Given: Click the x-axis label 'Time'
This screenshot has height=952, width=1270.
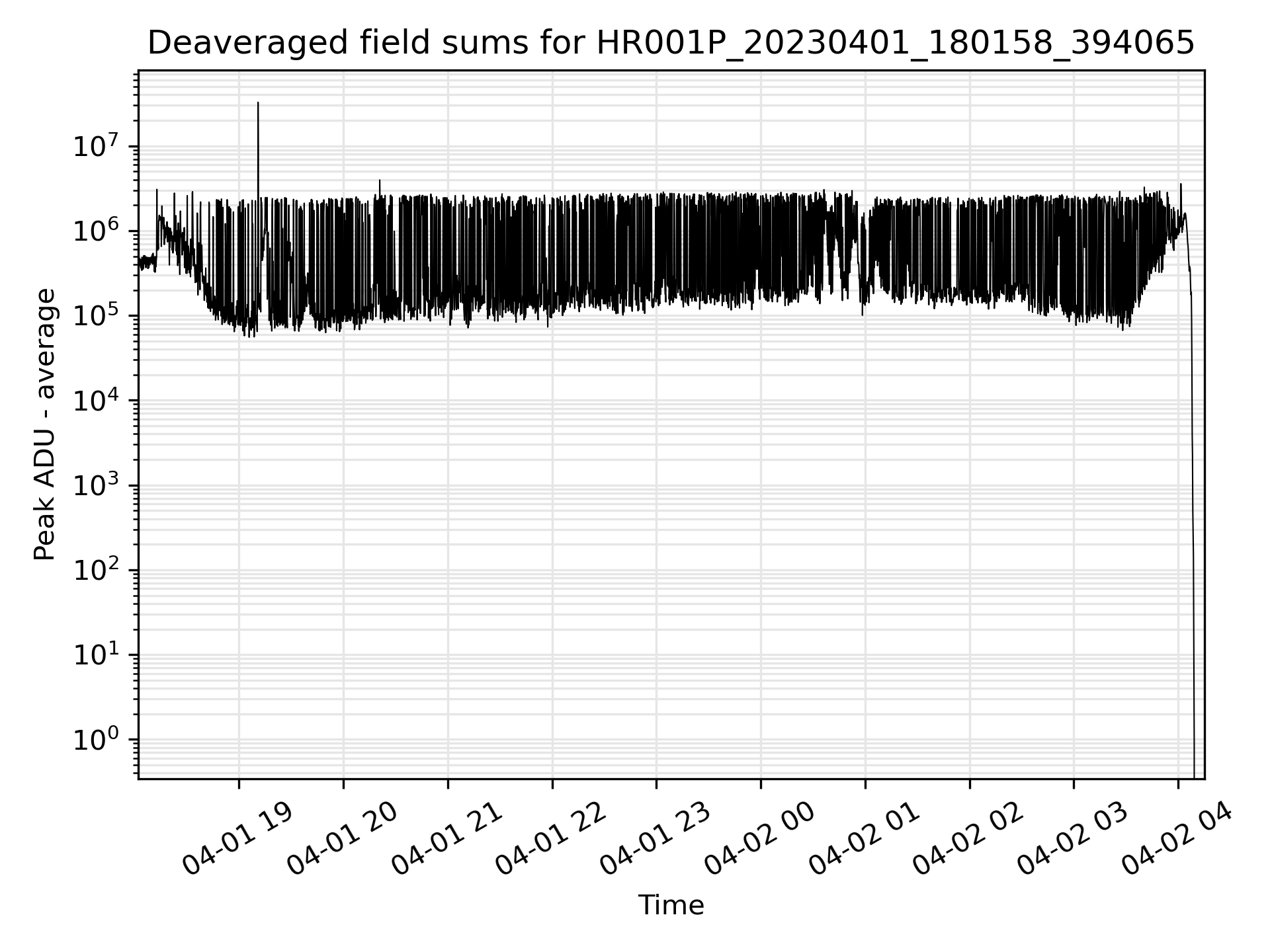Looking at the screenshot, I should click(671, 905).
